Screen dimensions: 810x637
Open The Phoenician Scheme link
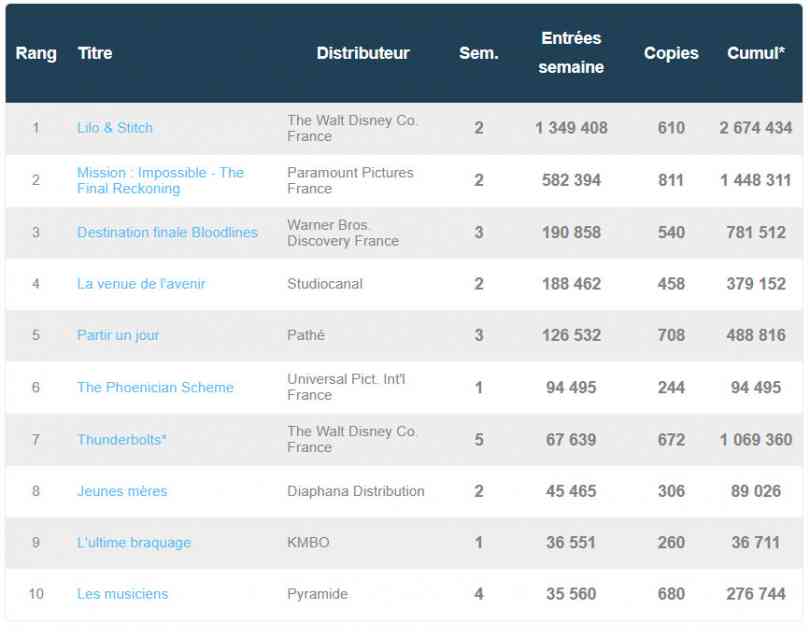(x=155, y=387)
